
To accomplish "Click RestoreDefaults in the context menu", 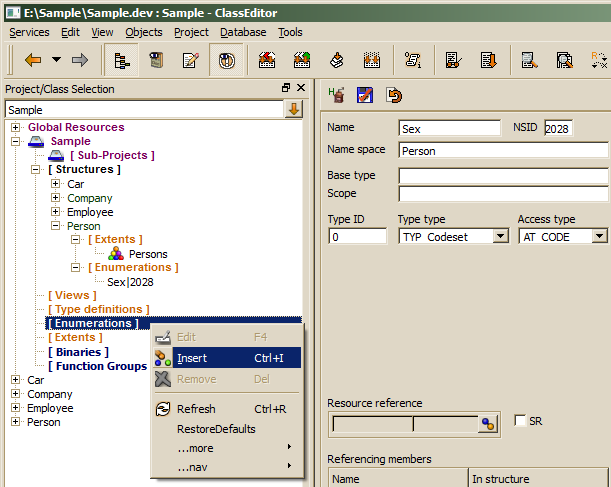I will pyautogui.click(x=216, y=429).
